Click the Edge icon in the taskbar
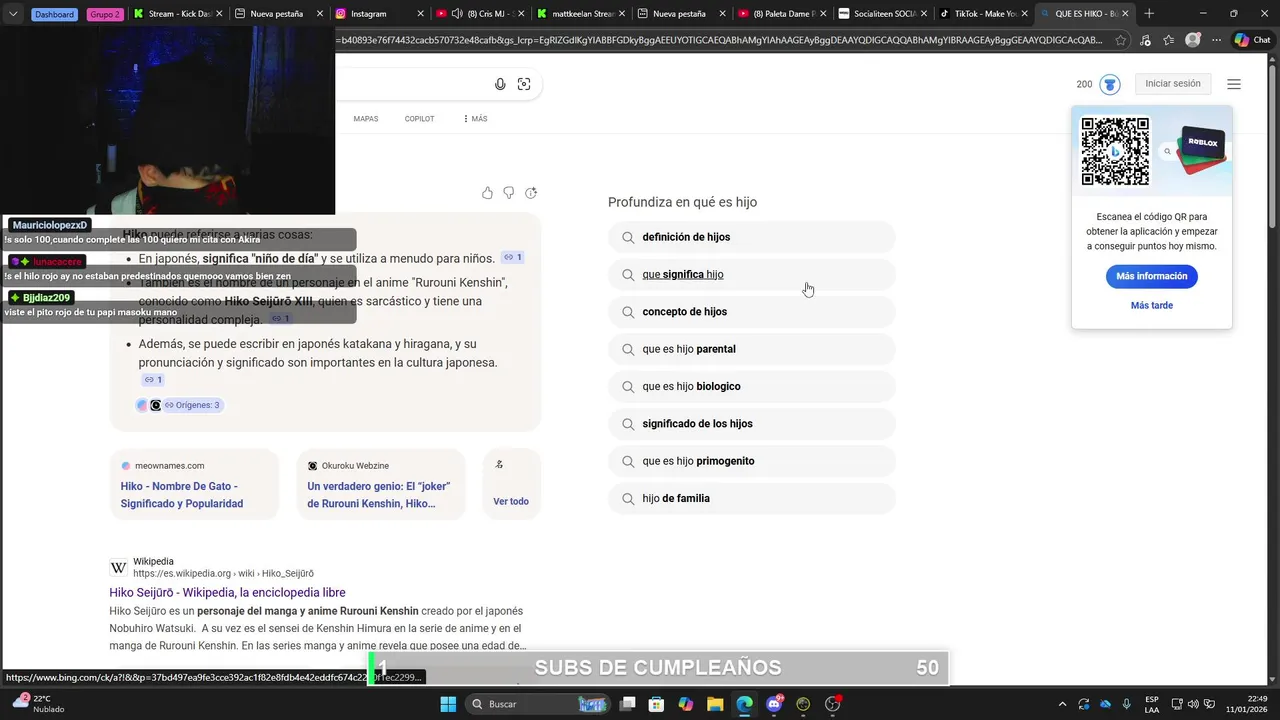1280x720 pixels. click(745, 704)
